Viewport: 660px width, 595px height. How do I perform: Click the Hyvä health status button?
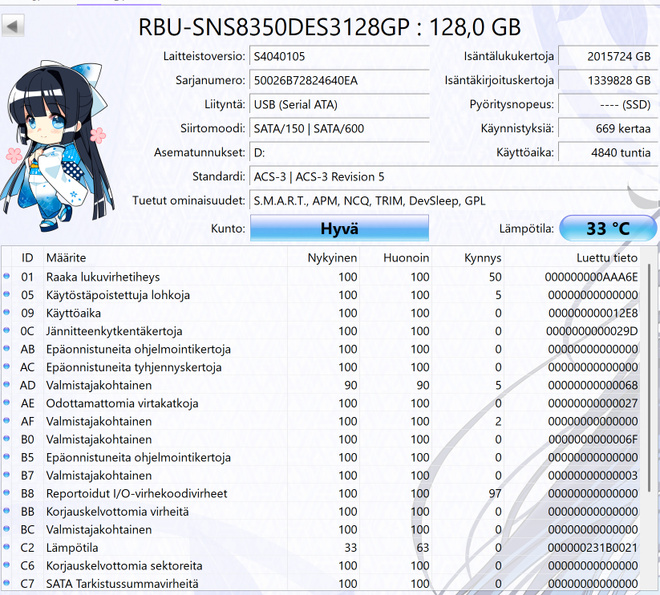(x=339, y=228)
